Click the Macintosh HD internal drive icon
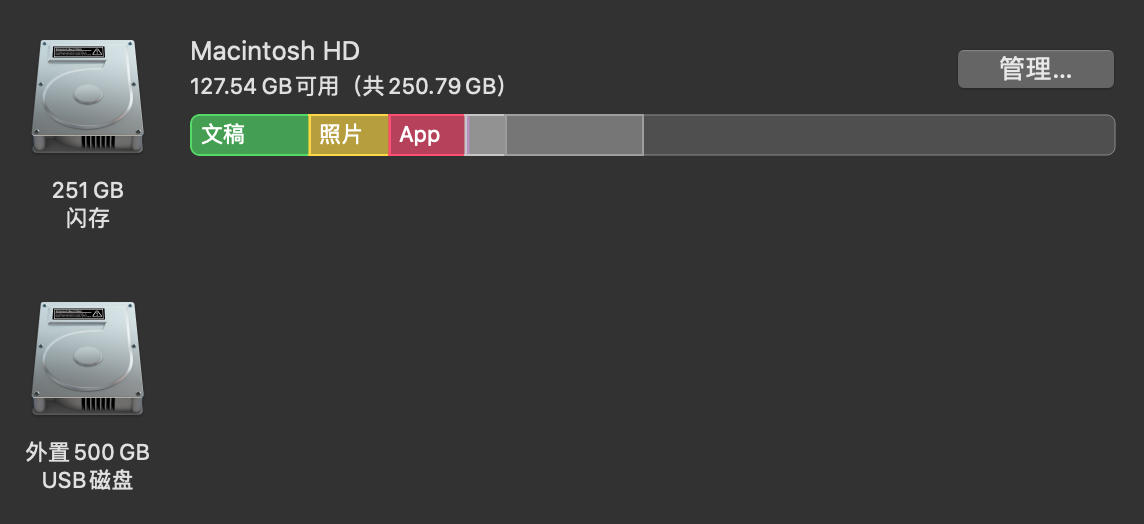 (x=88, y=95)
